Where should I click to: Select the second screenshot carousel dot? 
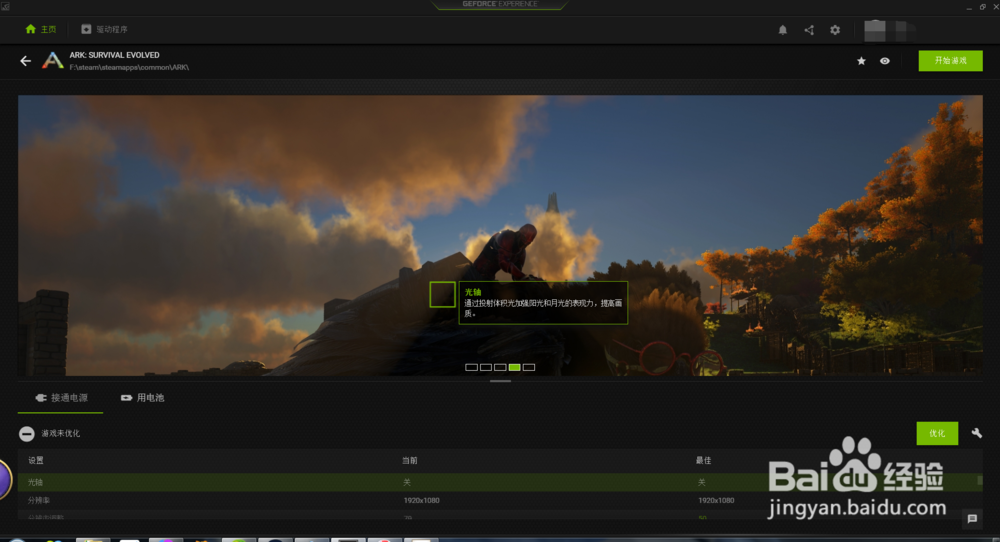(x=486, y=367)
